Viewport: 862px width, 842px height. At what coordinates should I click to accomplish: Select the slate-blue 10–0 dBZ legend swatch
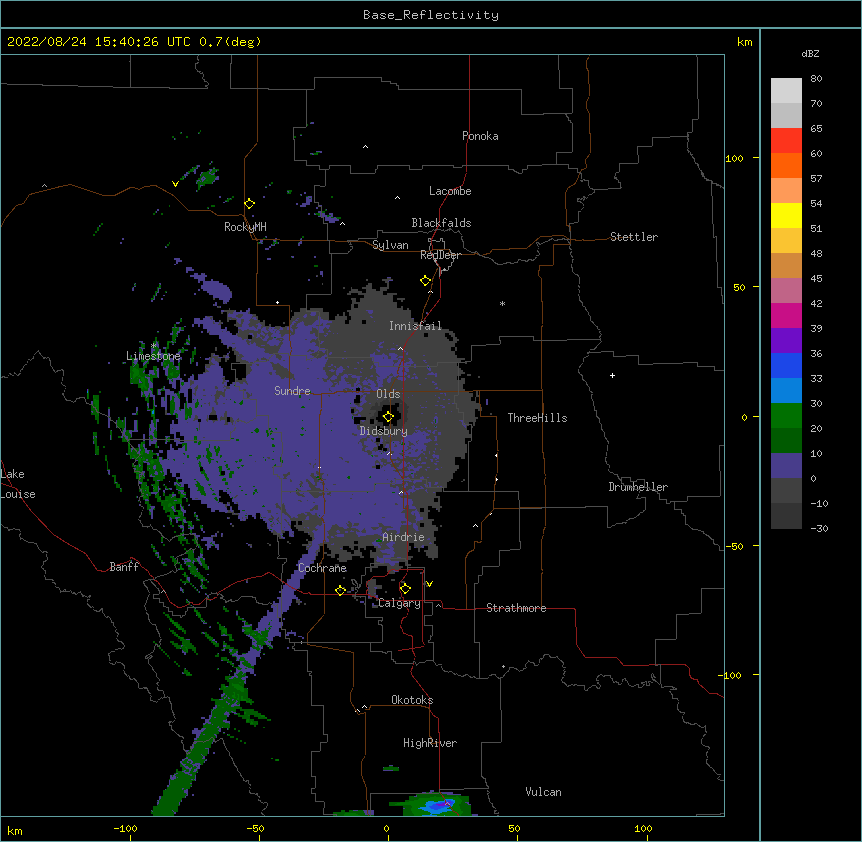pos(786,466)
